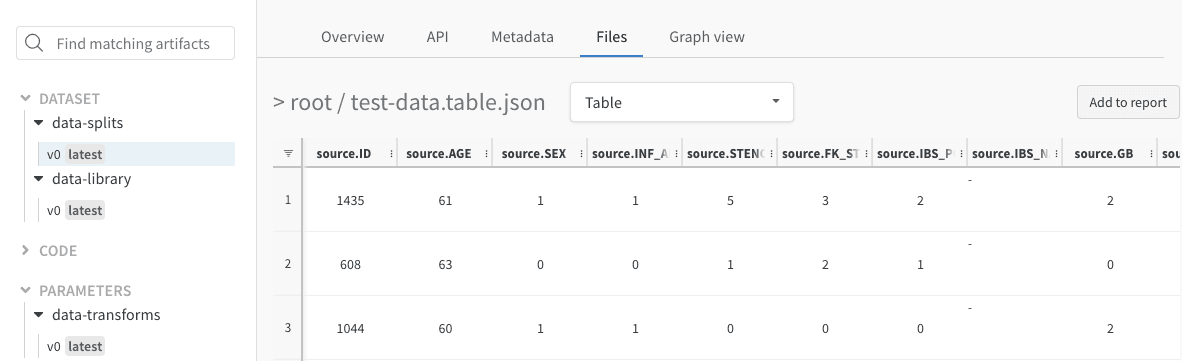Expand the CODE section

[26, 251]
